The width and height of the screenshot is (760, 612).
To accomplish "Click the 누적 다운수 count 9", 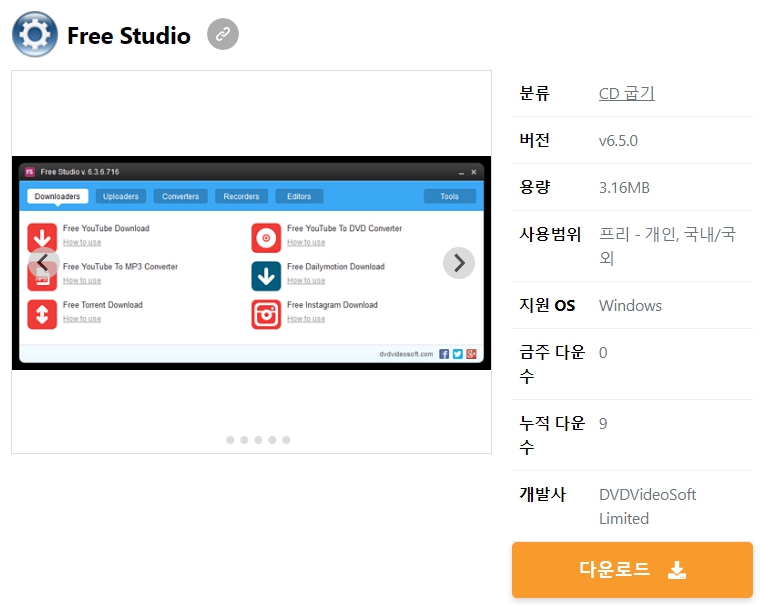I will (603, 424).
